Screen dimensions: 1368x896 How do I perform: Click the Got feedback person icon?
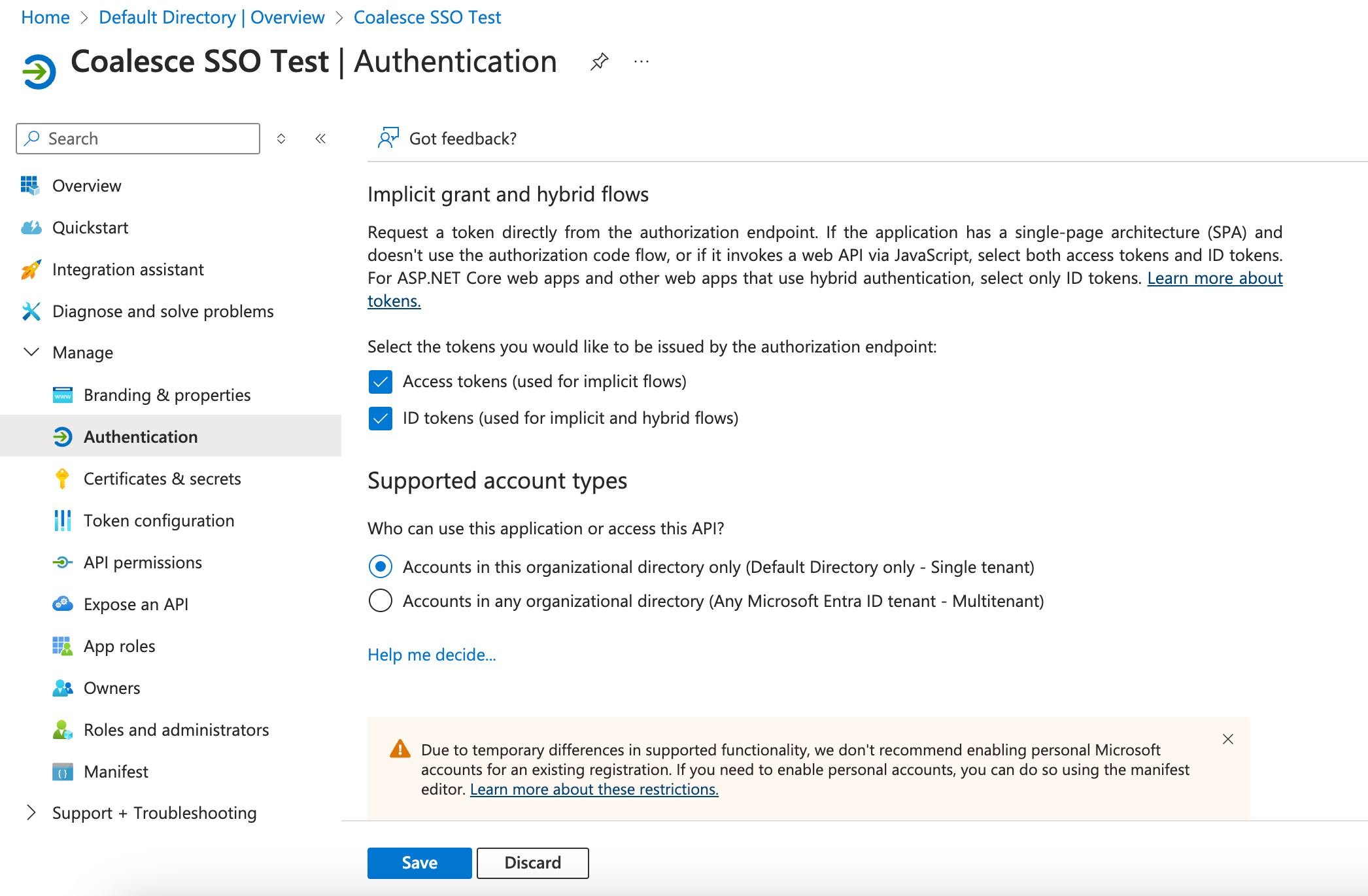[x=388, y=138]
